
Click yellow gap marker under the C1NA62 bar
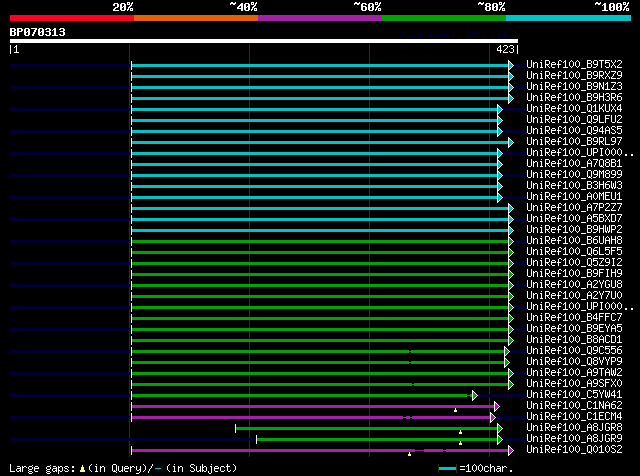456,410
